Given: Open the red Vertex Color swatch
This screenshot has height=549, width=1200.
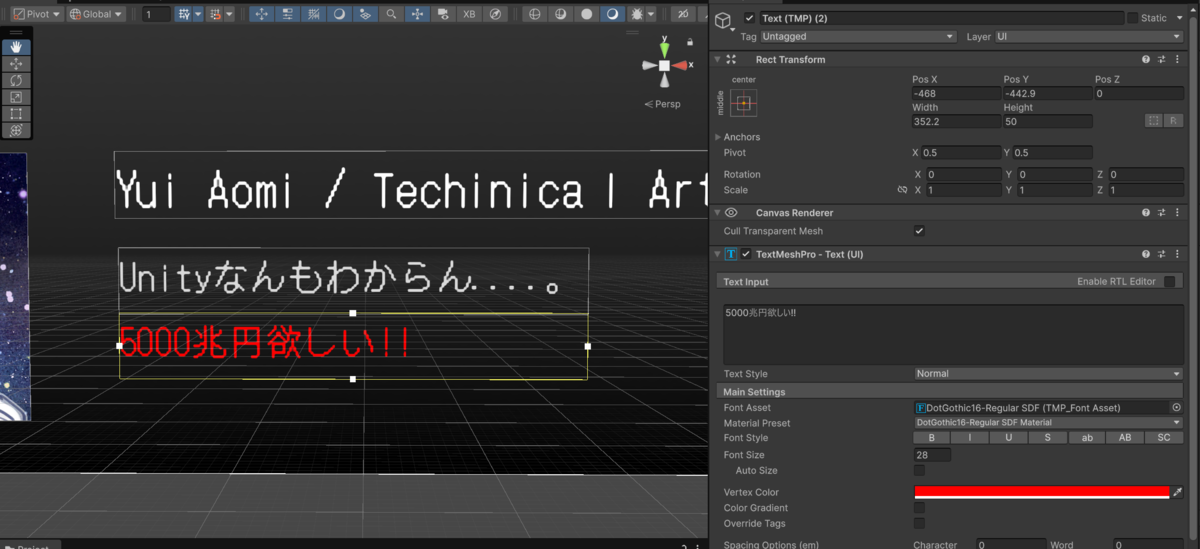Looking at the screenshot, I should 1042,492.
